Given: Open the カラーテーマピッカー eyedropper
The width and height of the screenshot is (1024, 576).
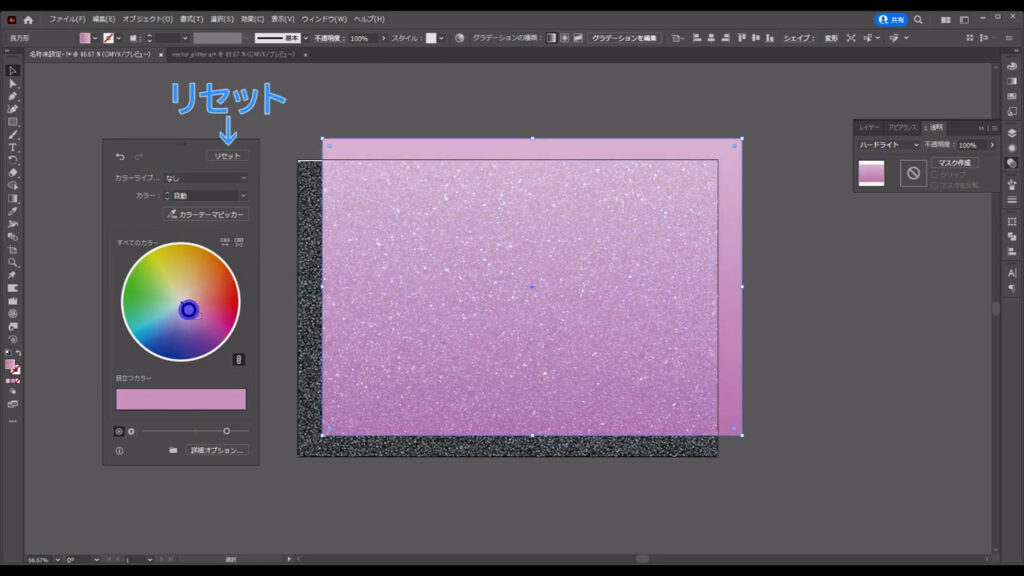Looking at the screenshot, I should [x=206, y=215].
